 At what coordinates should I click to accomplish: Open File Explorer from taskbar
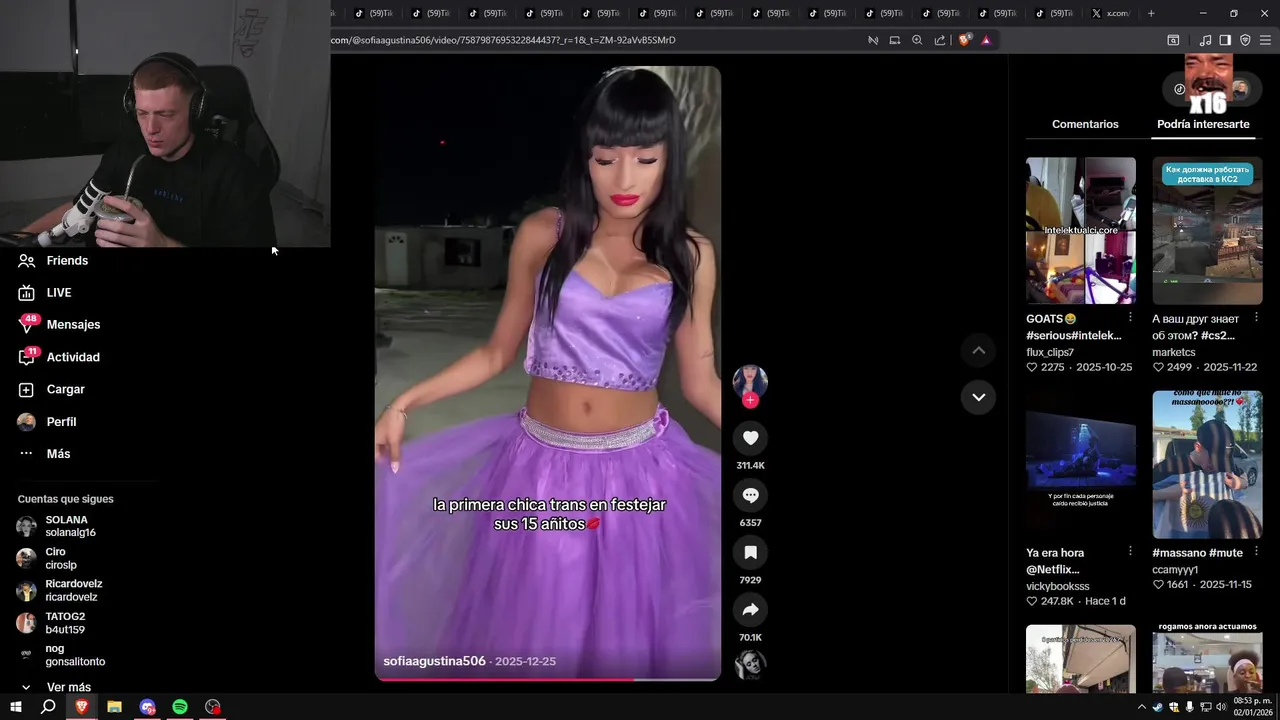click(x=114, y=707)
